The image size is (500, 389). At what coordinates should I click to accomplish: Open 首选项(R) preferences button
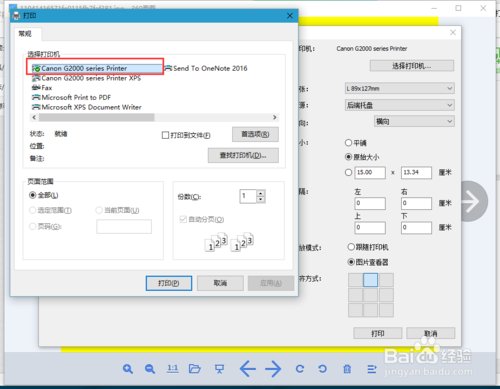(255, 134)
